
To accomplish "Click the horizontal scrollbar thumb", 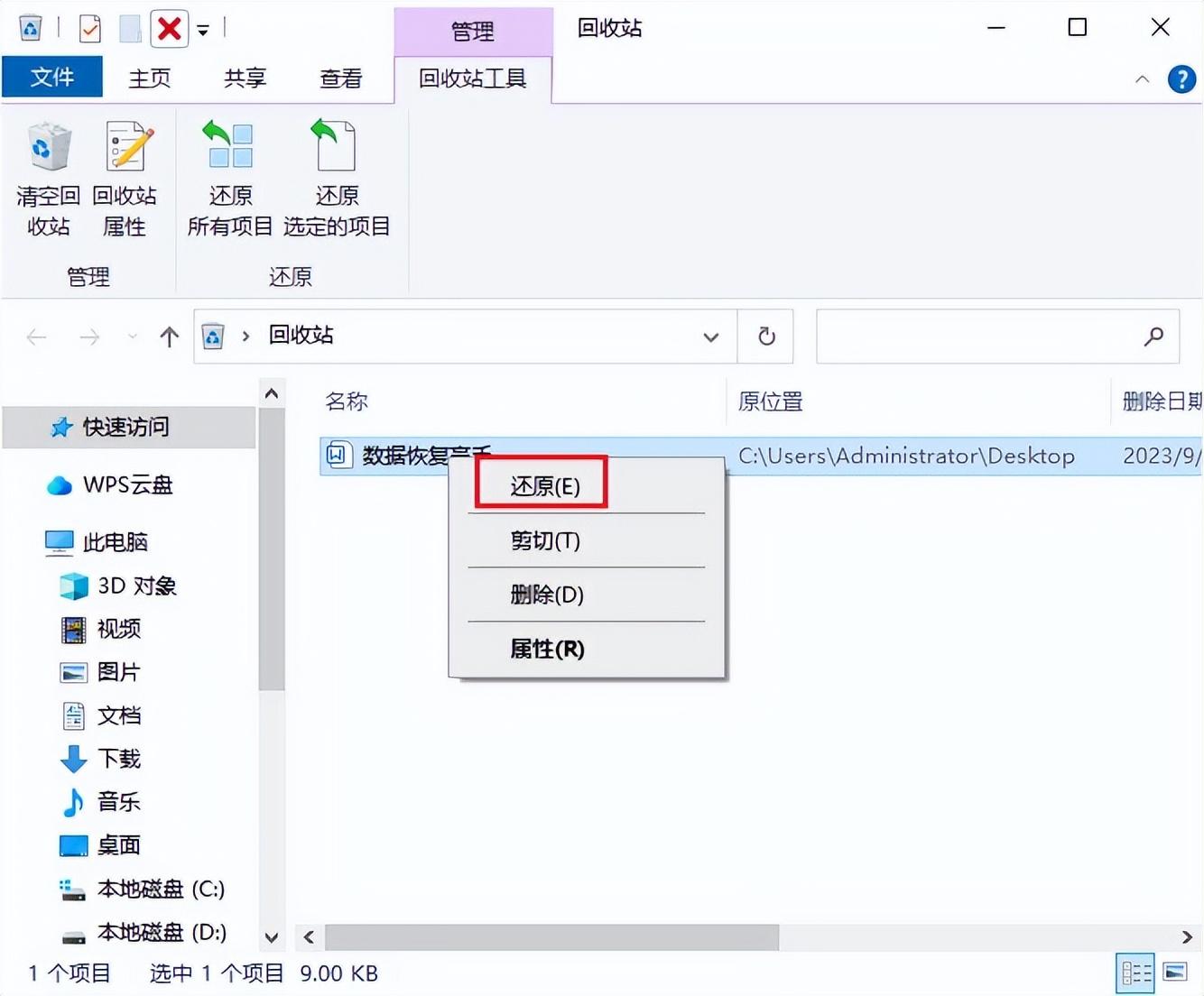I will [x=551, y=937].
